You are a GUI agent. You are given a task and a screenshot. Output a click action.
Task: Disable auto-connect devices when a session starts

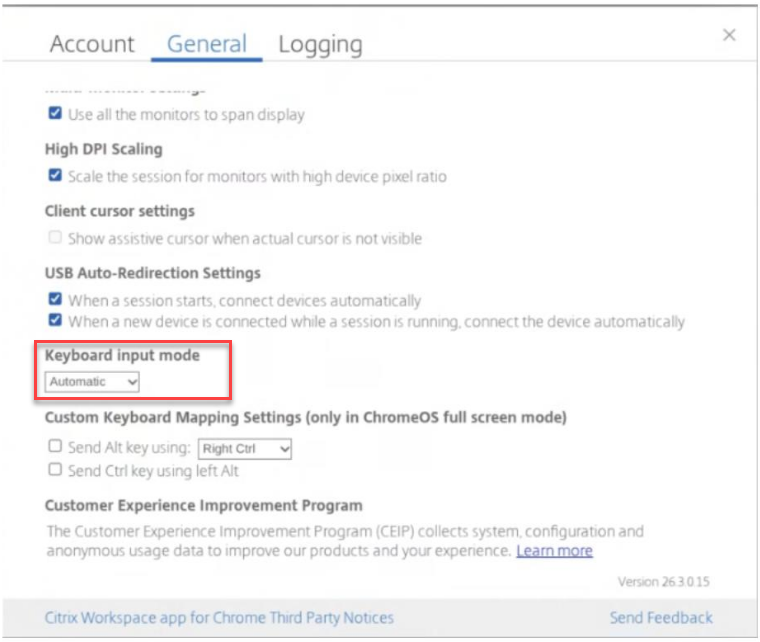[x=55, y=300]
